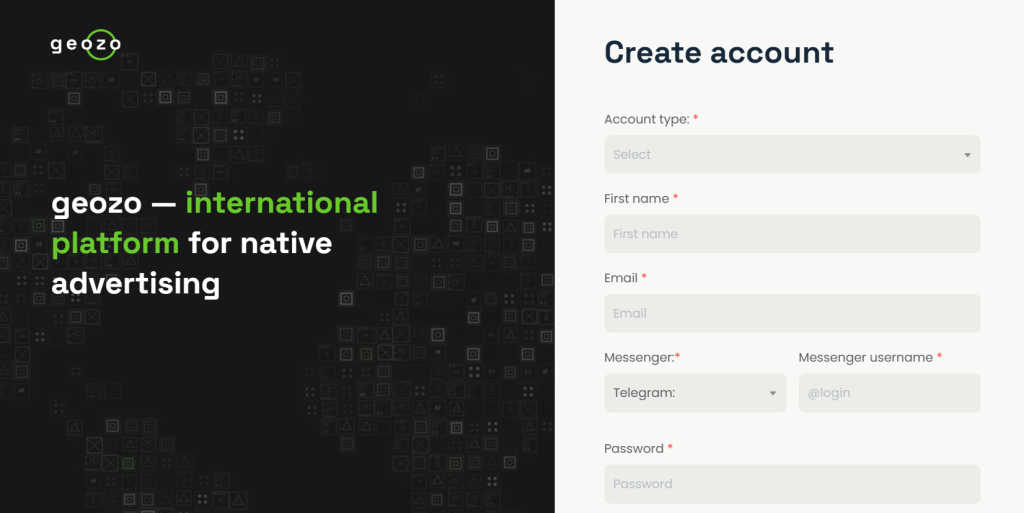Click the "Email" field label
Viewport: 1024px width, 513px height.
[620, 278]
